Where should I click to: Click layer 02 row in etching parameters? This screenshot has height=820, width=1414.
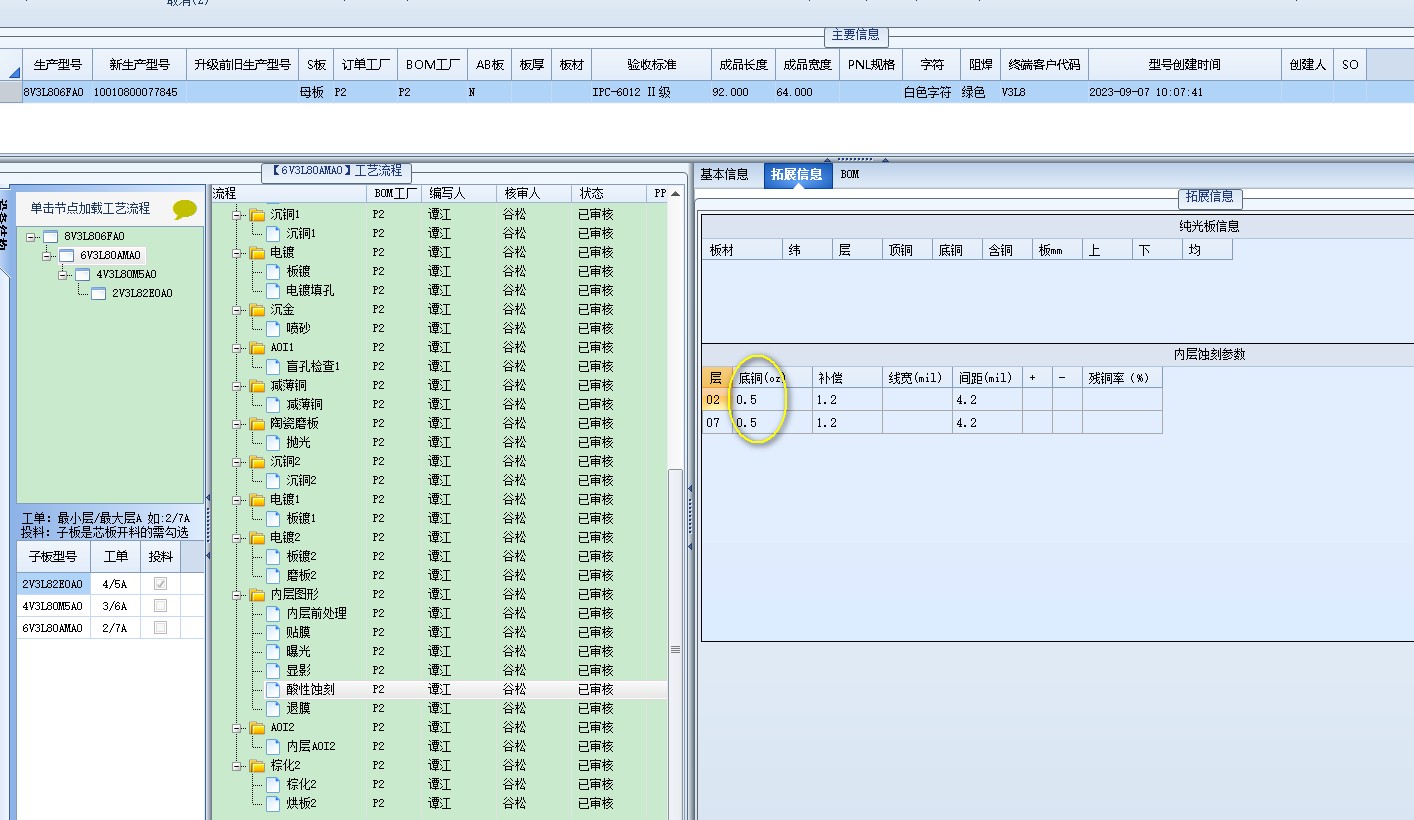coord(932,400)
